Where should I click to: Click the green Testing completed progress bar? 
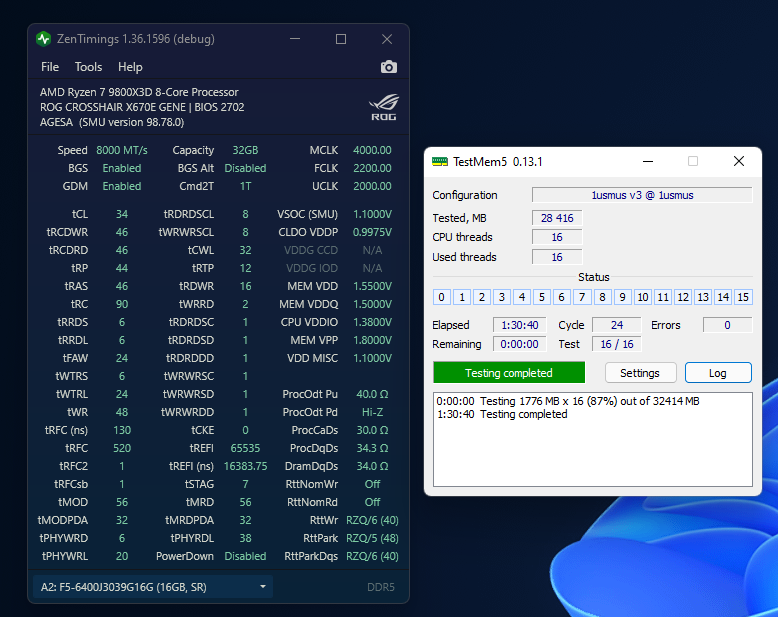509,373
